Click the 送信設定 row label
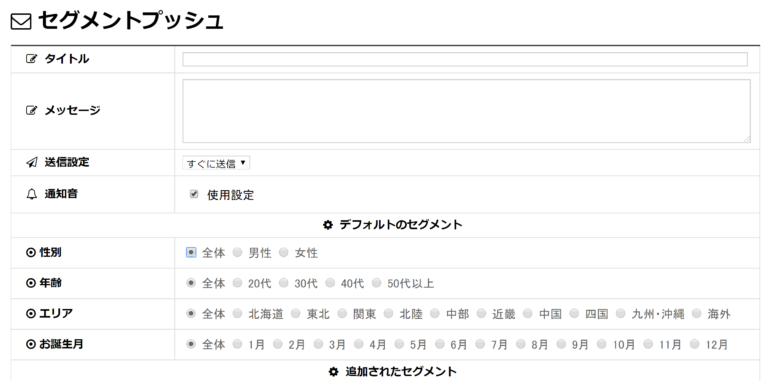The image size is (768, 381). [67, 163]
